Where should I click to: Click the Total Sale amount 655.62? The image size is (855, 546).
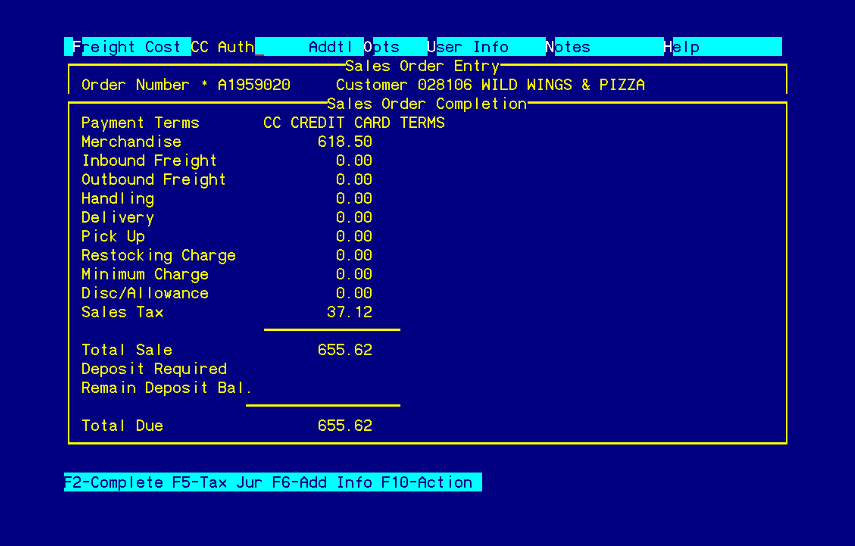[x=345, y=350]
